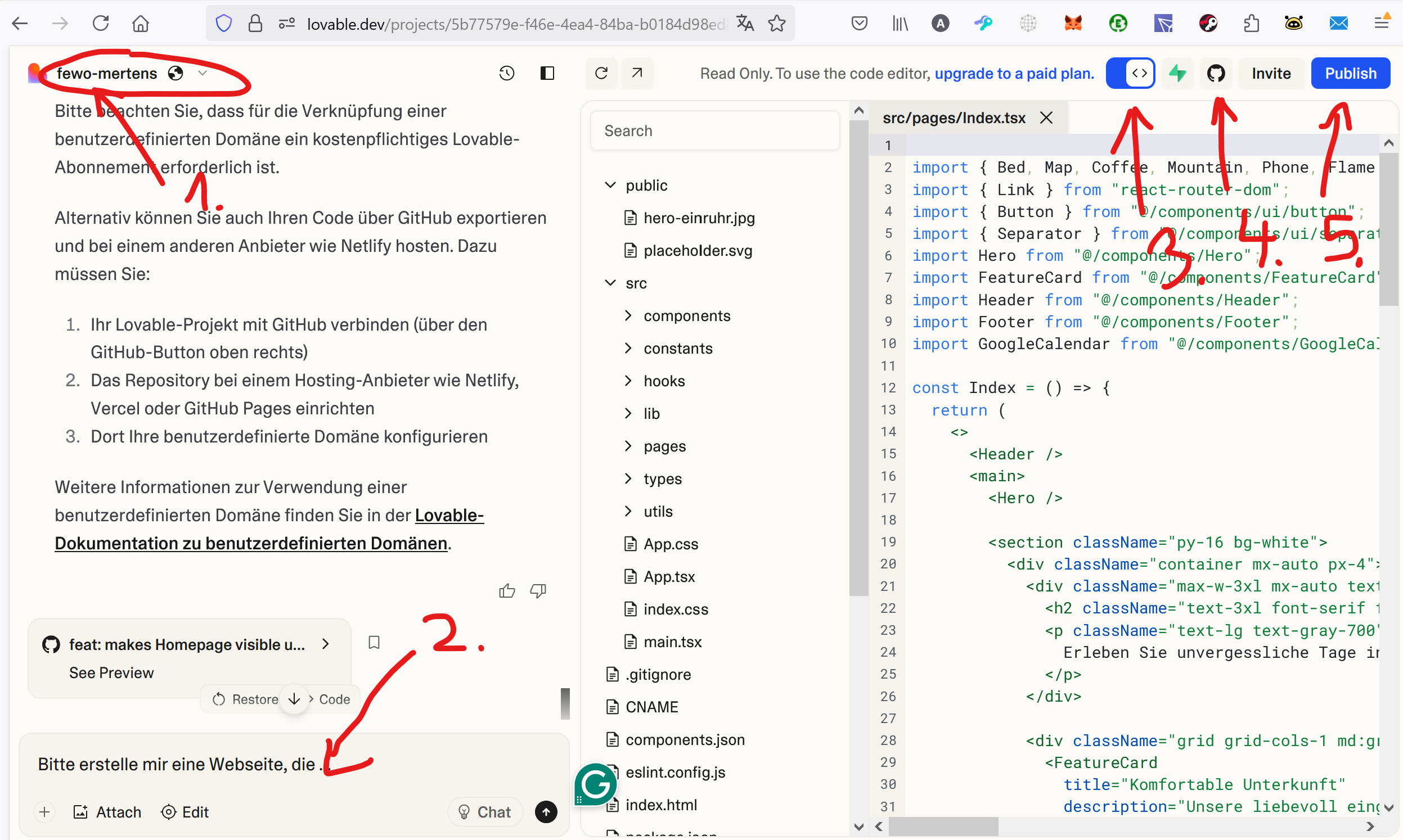Open Supabase lightning bolt integration
The height and width of the screenshot is (840, 1403).
(1177, 73)
